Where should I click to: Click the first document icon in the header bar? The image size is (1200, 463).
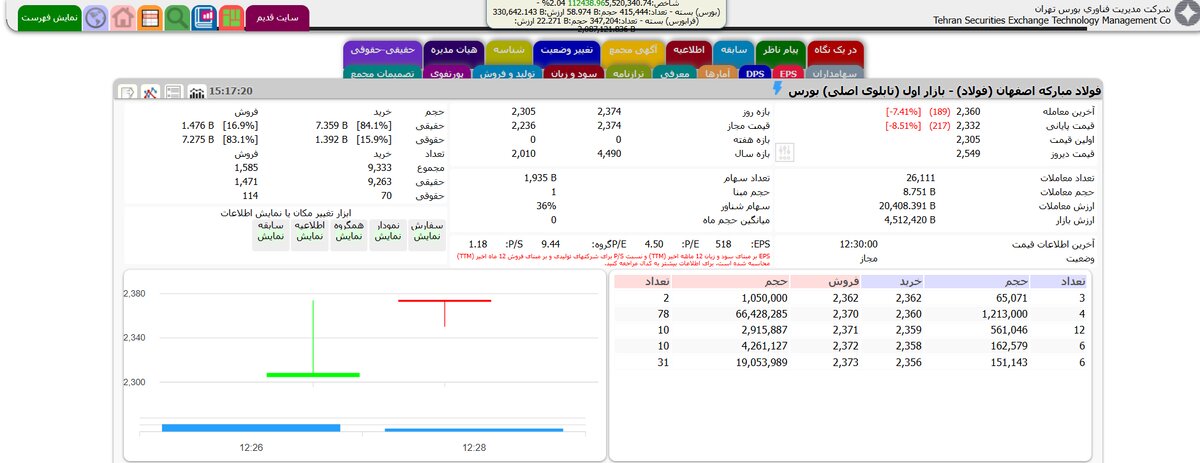(x=128, y=92)
